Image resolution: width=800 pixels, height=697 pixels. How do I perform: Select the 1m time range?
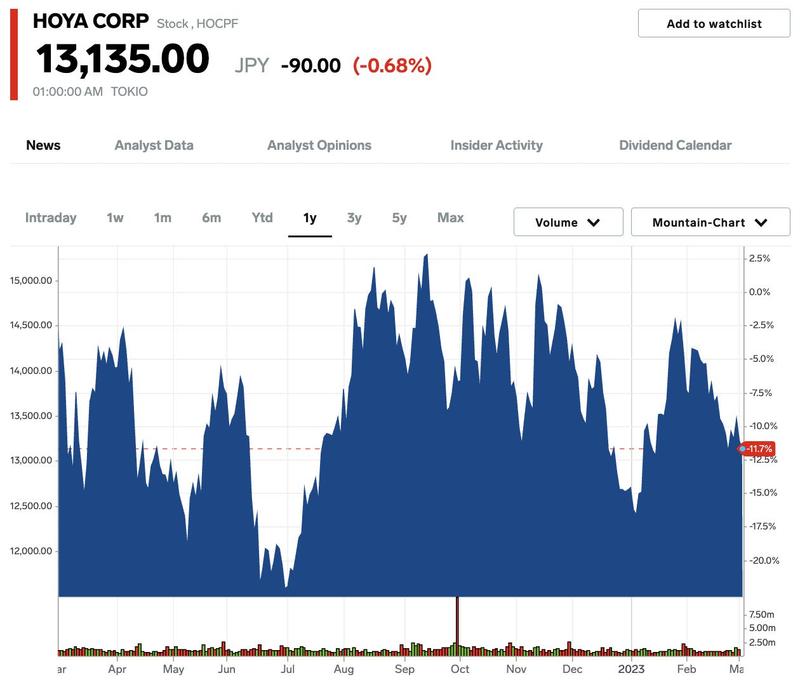(163, 218)
